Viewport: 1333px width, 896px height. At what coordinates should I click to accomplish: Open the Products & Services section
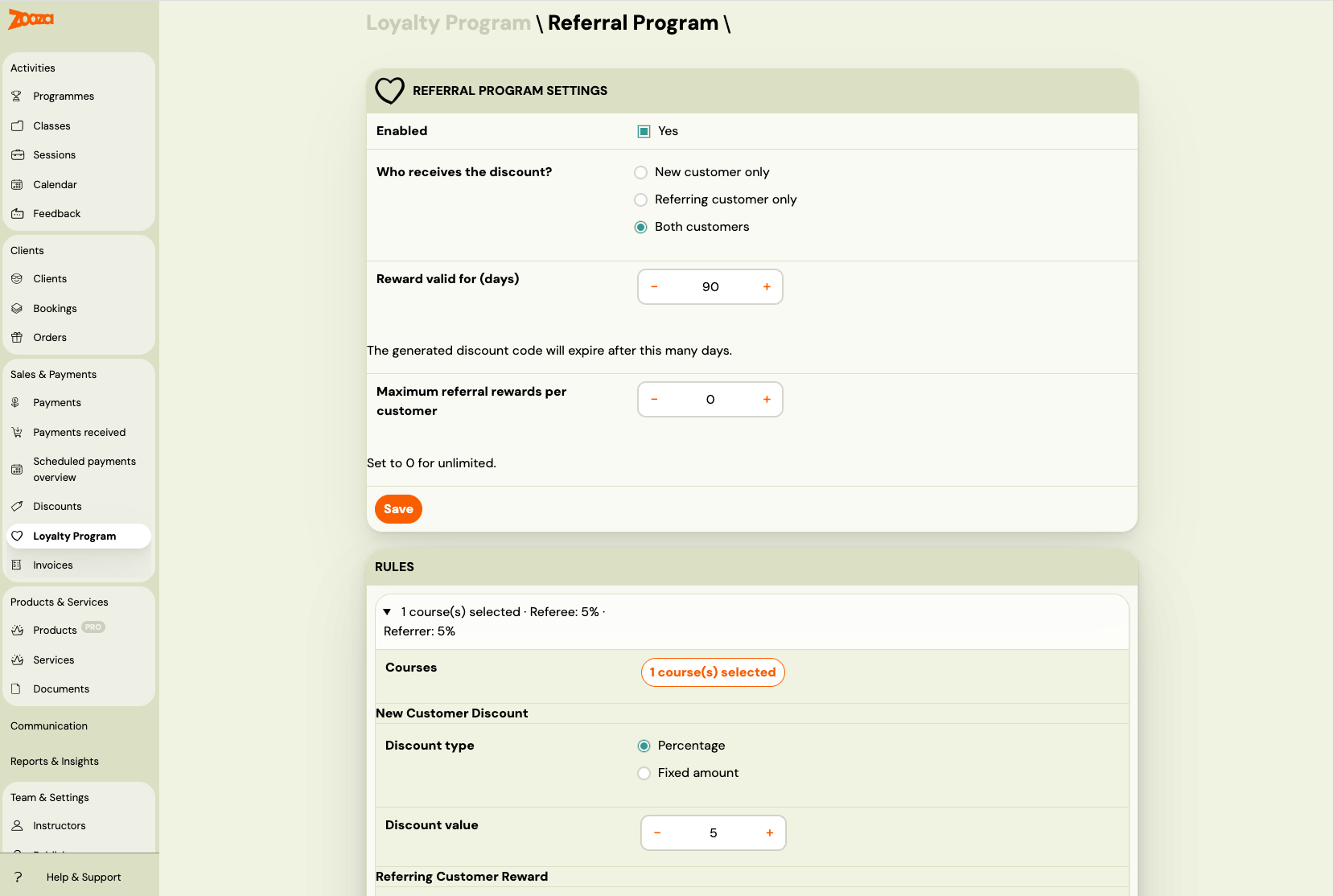[x=59, y=602]
